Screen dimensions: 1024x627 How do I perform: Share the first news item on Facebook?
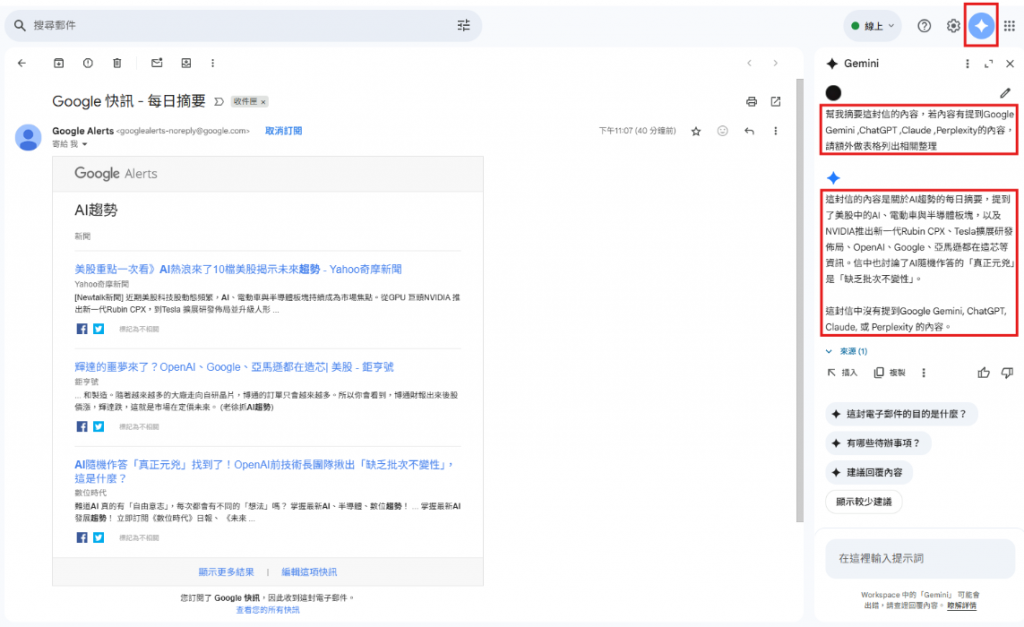[x=82, y=329]
